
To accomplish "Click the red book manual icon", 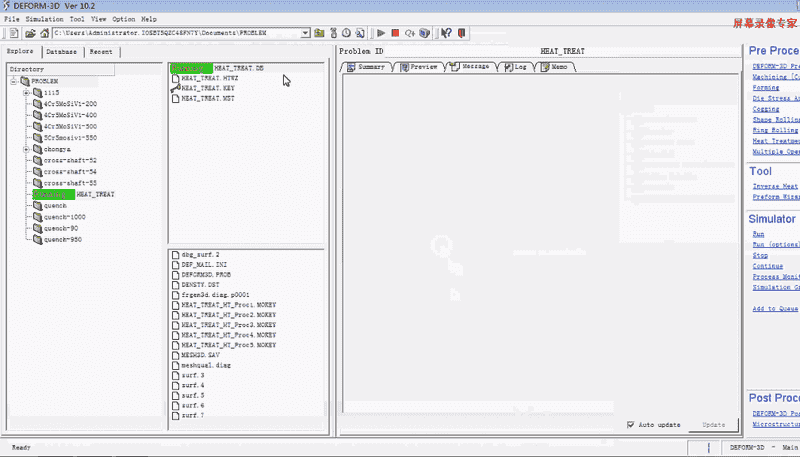I will pos(462,33).
